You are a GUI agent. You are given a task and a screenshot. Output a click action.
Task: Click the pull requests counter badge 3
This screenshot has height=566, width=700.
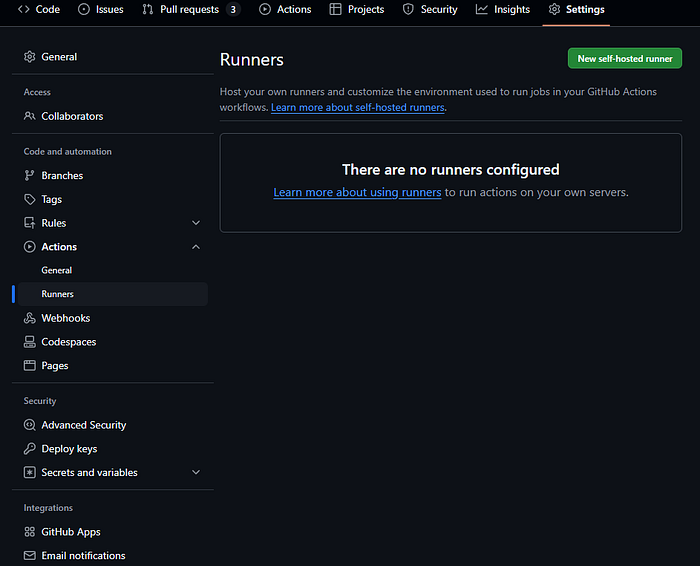[x=233, y=9]
